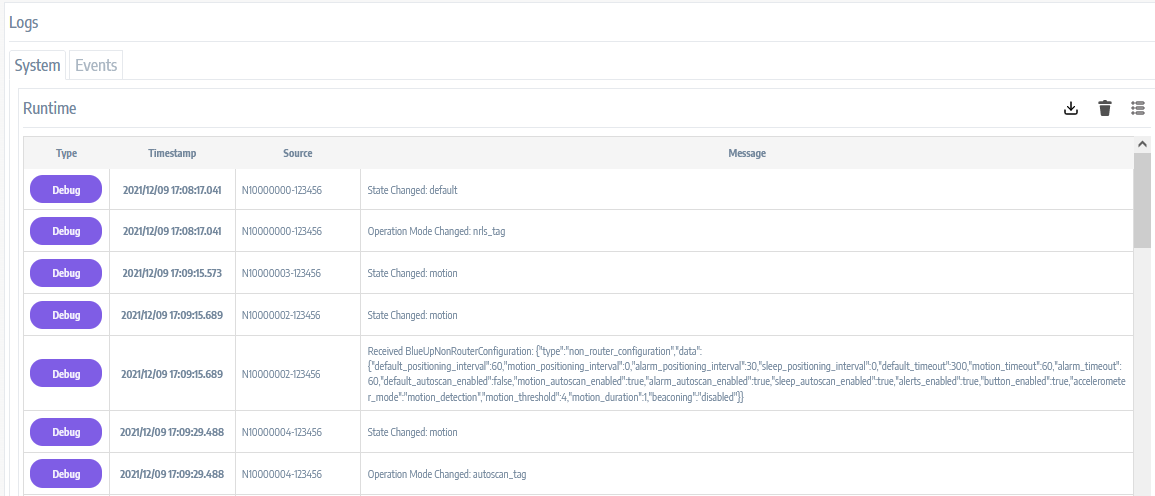Click the Type column header
Screen dimensions: 1155x496
66,153
